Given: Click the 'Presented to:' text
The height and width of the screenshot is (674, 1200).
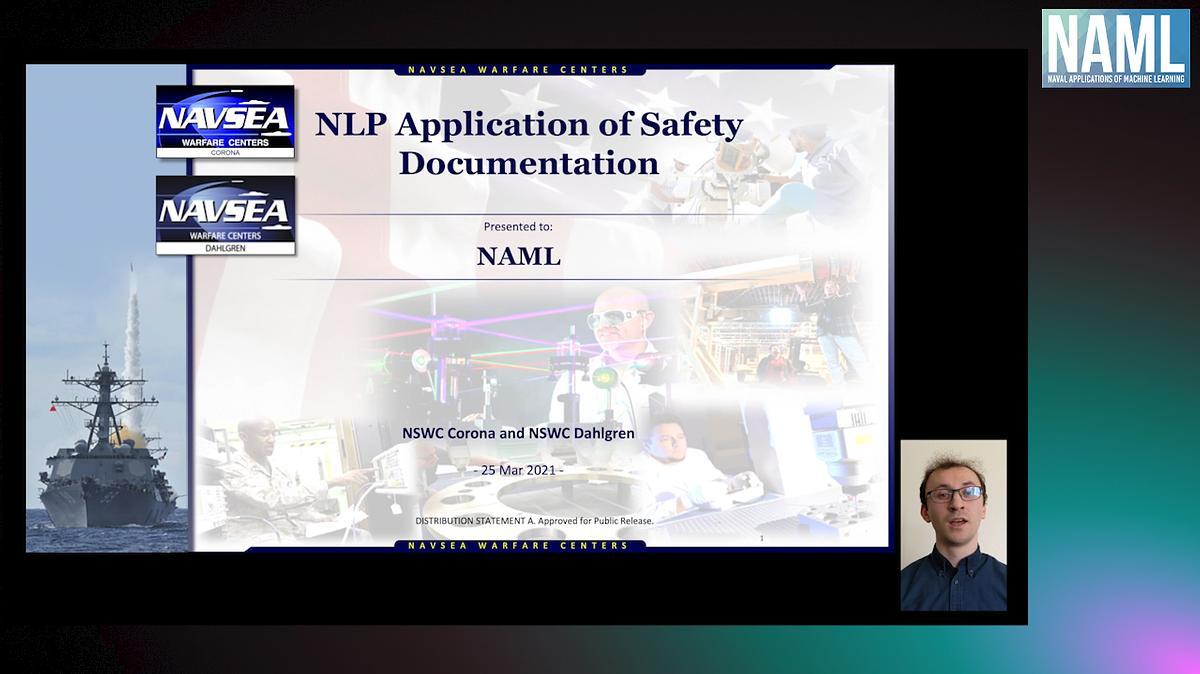Looking at the screenshot, I should pyautogui.click(x=518, y=227).
